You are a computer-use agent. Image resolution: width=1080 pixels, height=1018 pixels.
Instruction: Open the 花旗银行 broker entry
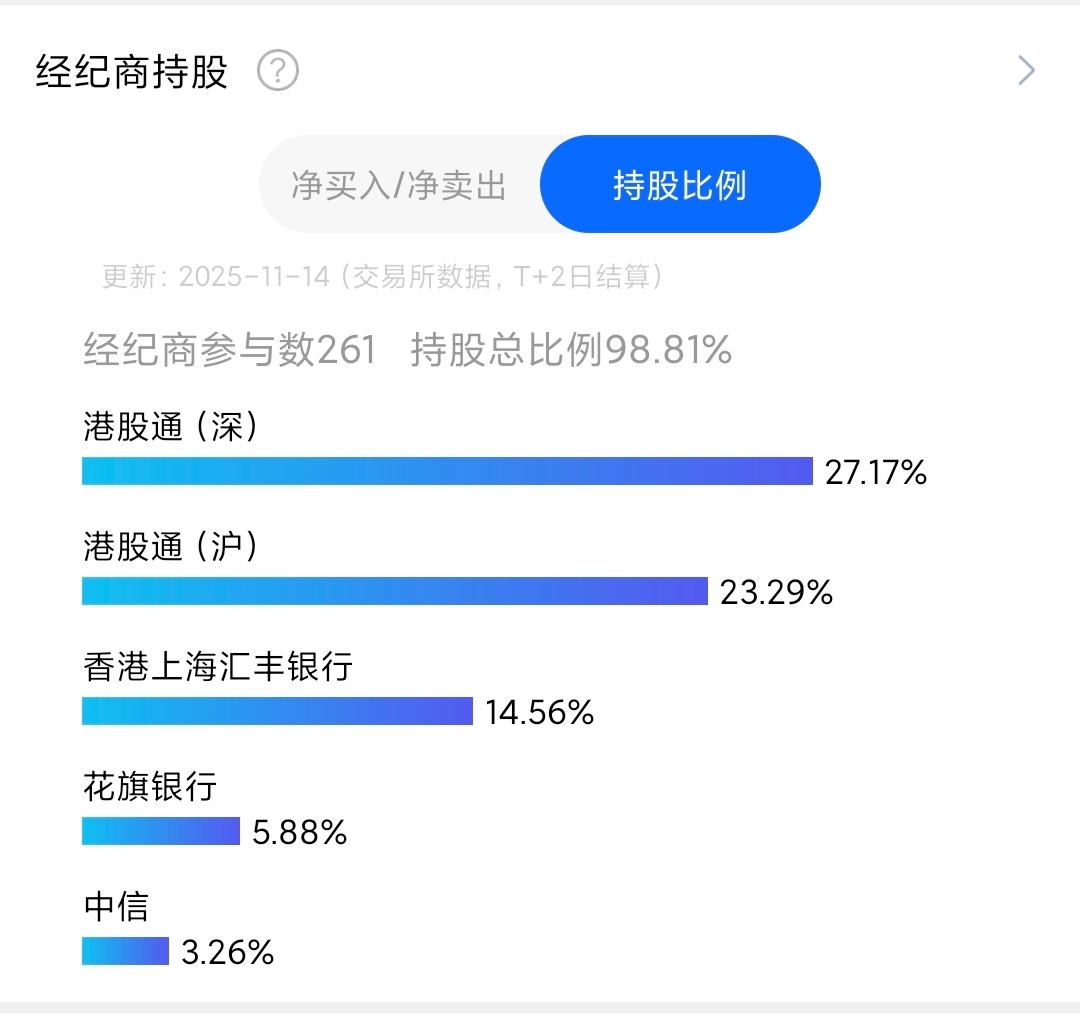[x=150, y=787]
